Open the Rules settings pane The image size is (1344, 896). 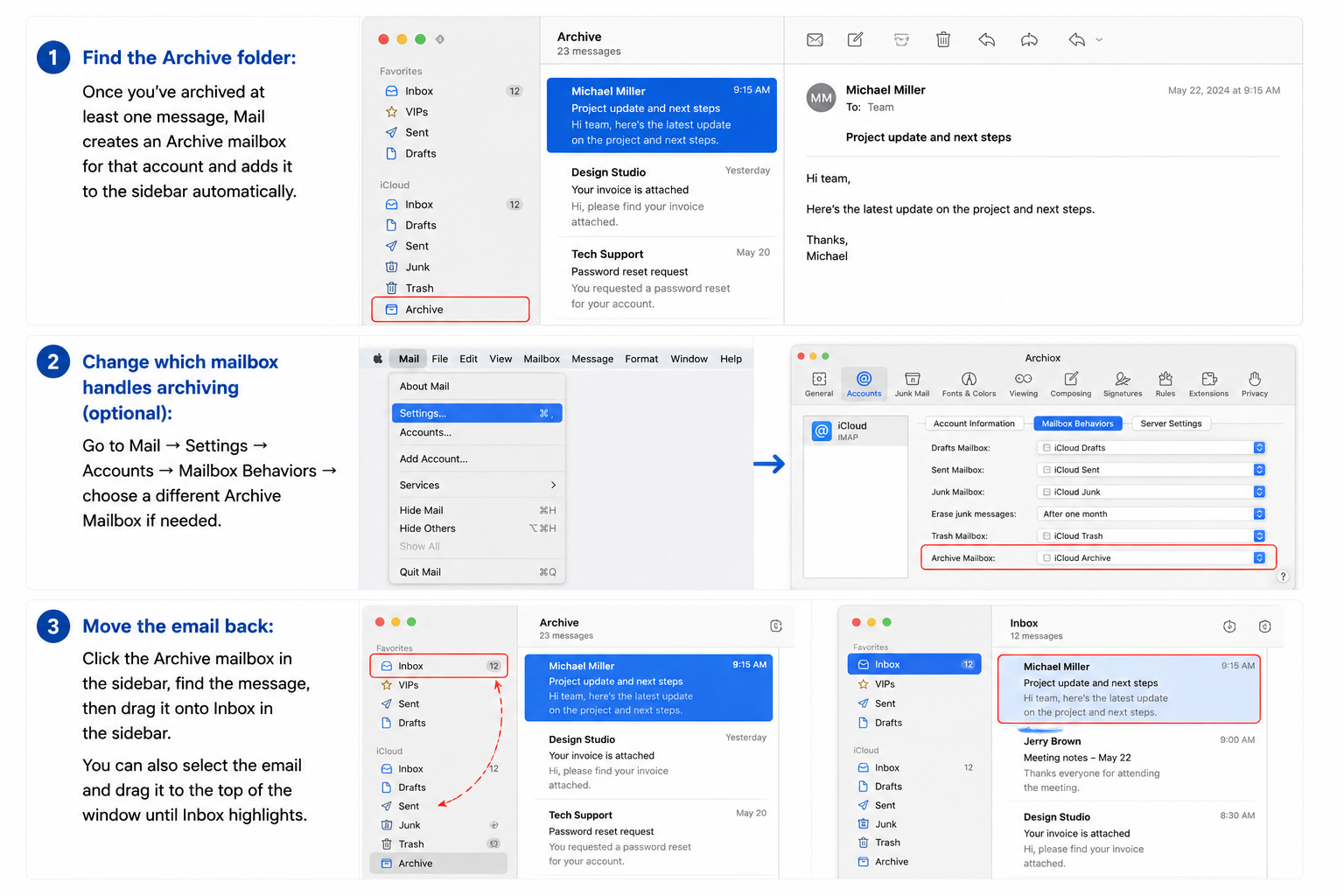1165,384
